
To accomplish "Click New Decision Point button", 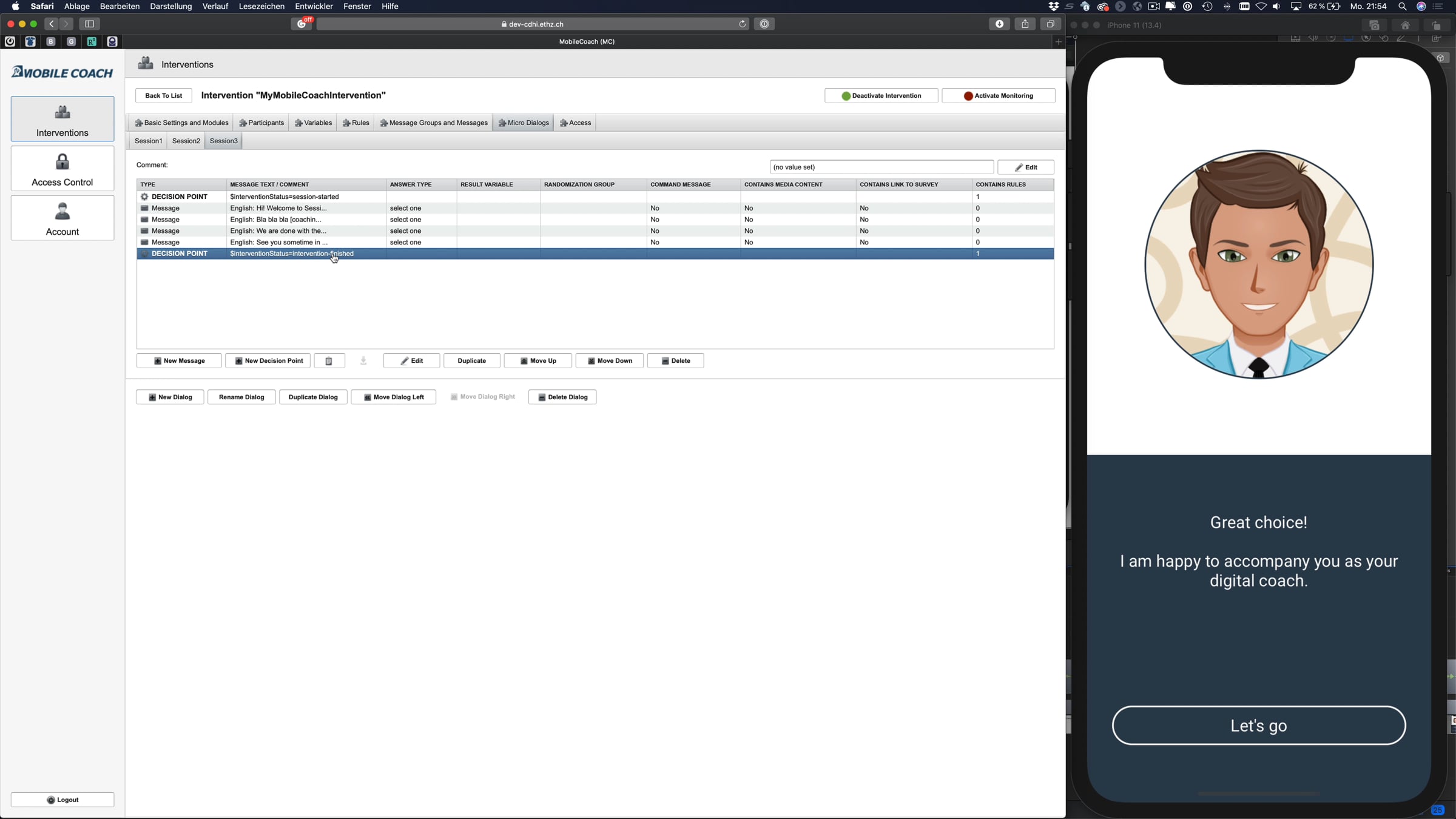I will pos(268,361).
